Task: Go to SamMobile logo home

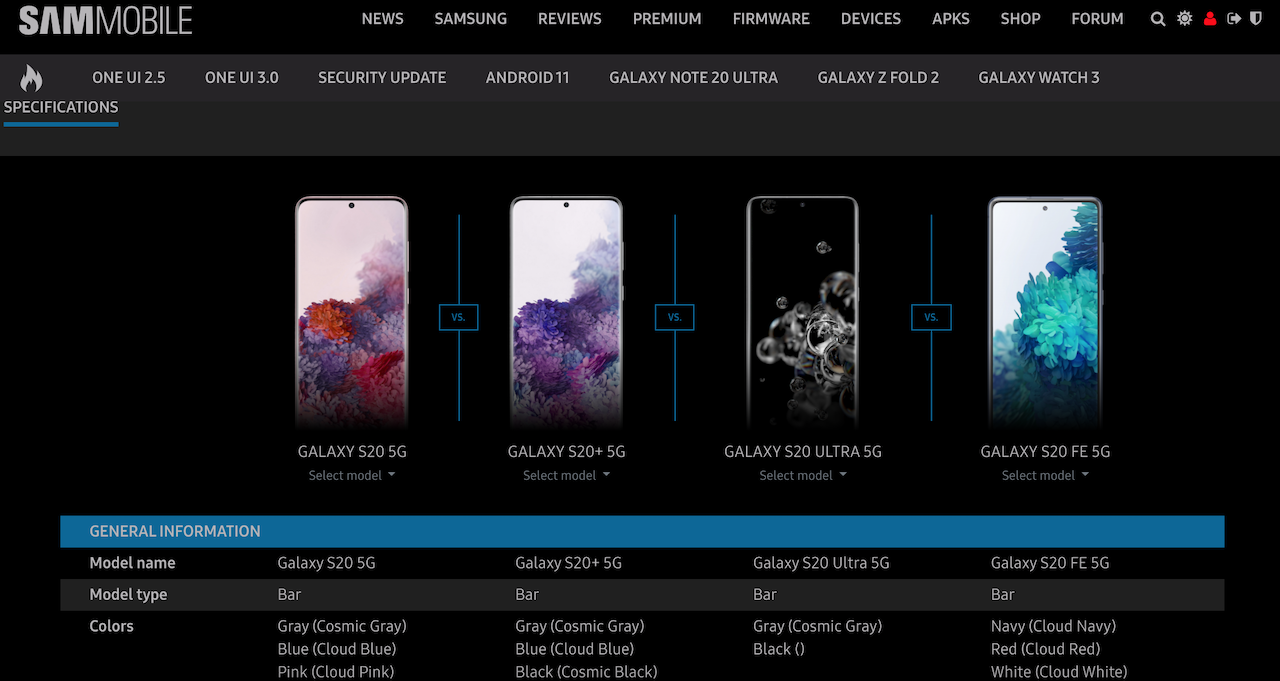Action: [105, 20]
